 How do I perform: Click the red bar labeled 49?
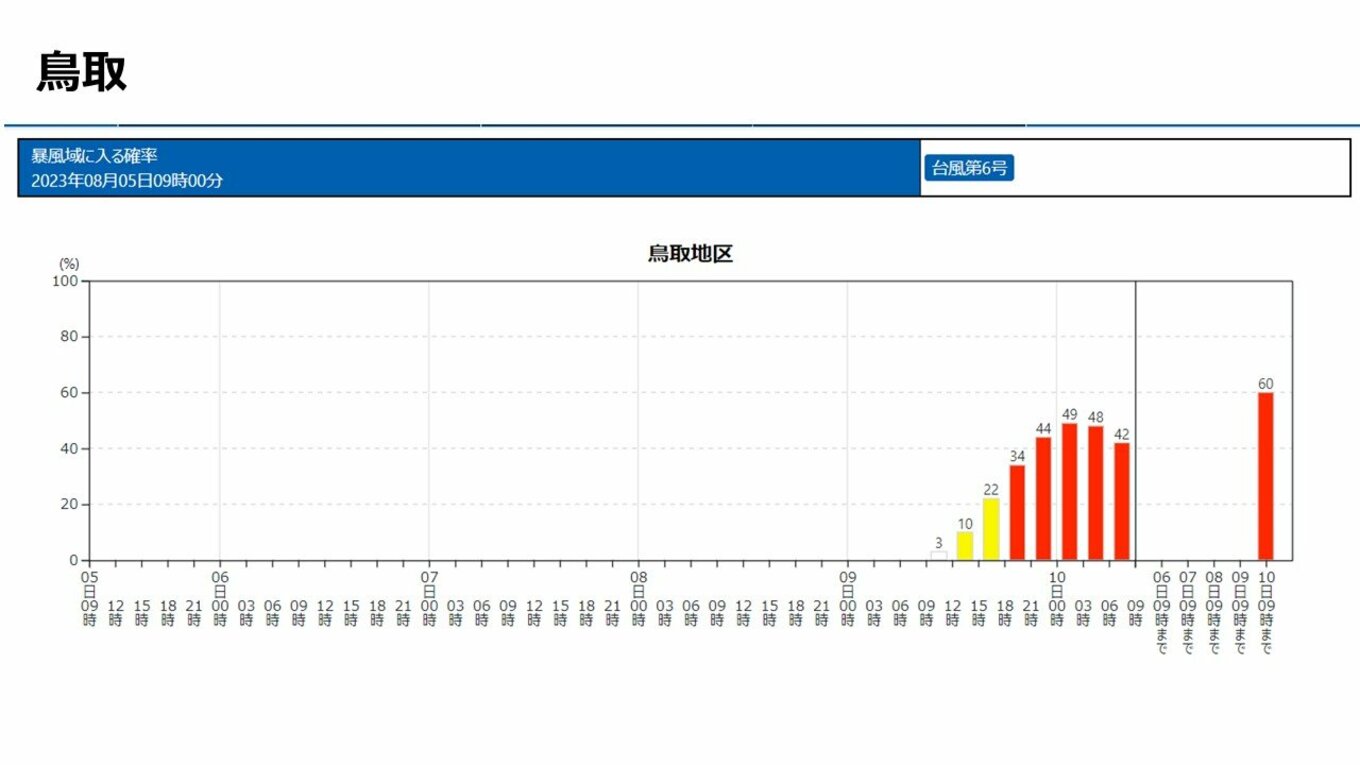(x=1069, y=491)
